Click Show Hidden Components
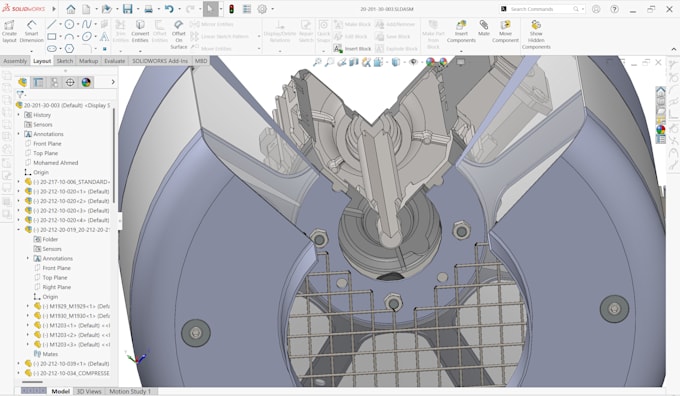This screenshot has height=396, width=680. [536, 35]
